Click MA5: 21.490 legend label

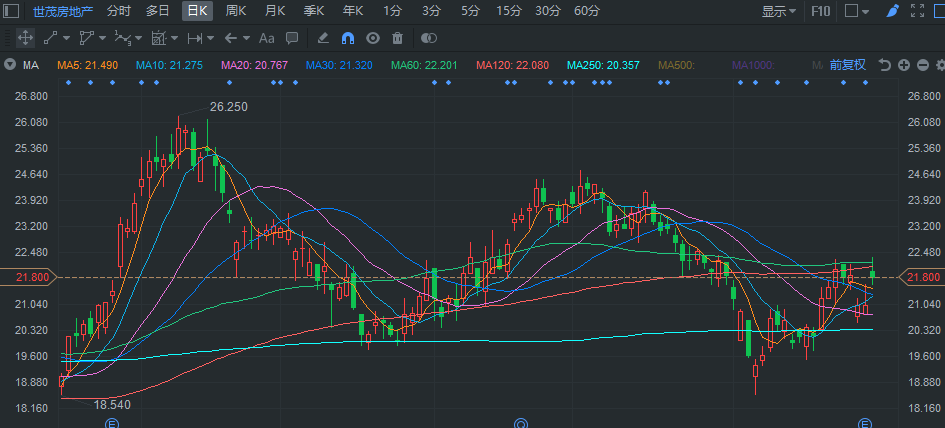[x=87, y=65]
